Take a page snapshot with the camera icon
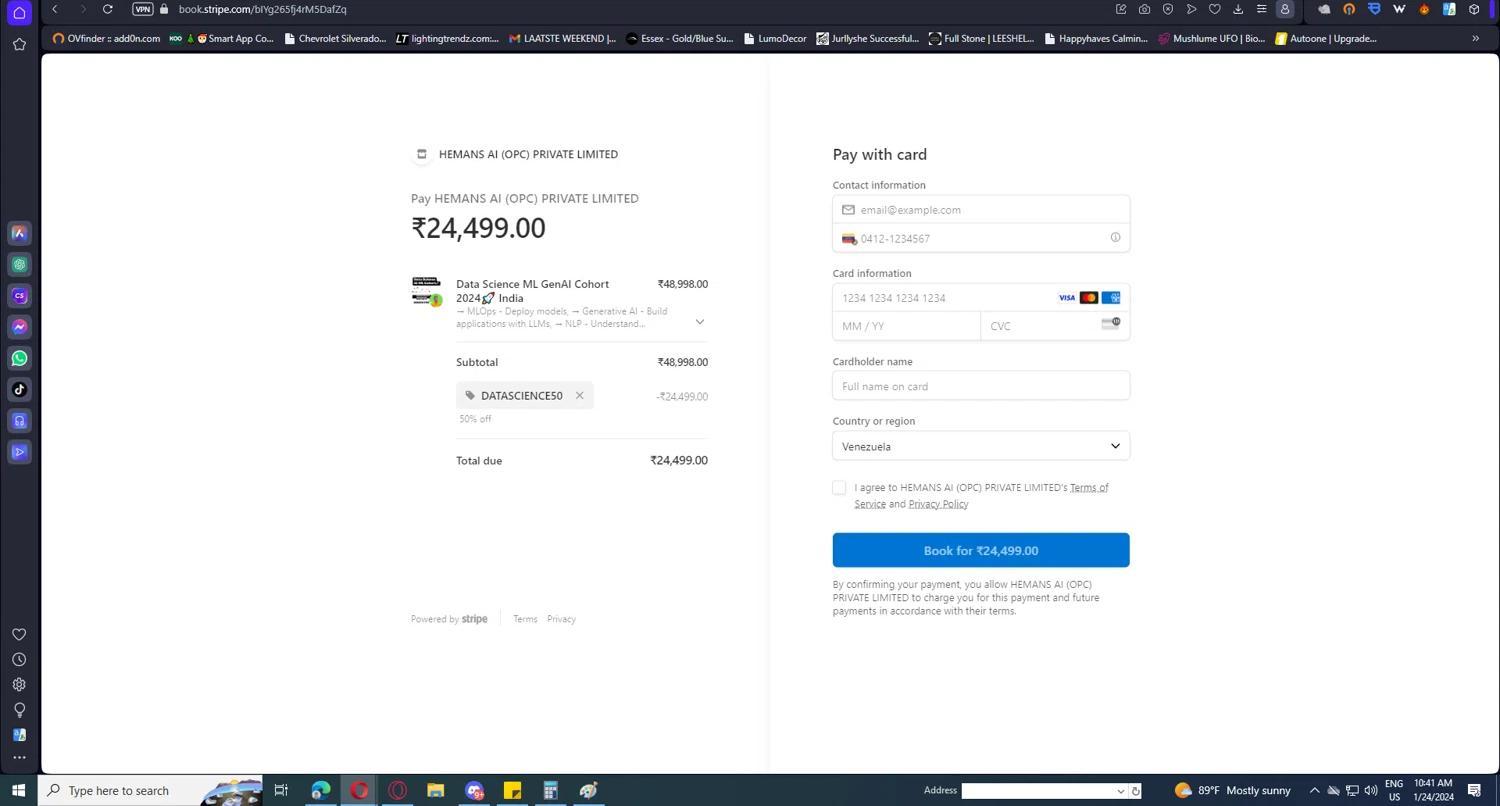 click(x=1144, y=9)
